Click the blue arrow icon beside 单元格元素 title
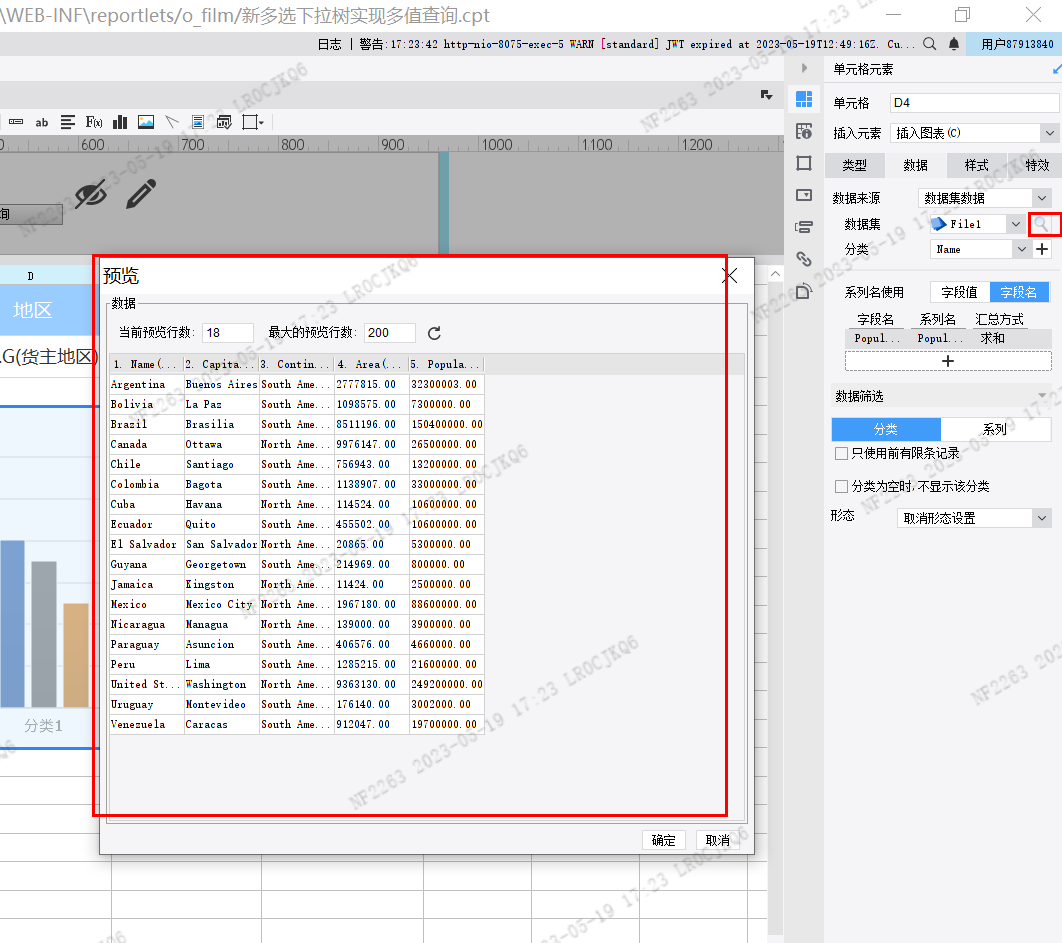Image resolution: width=1062 pixels, height=943 pixels. (1057, 69)
